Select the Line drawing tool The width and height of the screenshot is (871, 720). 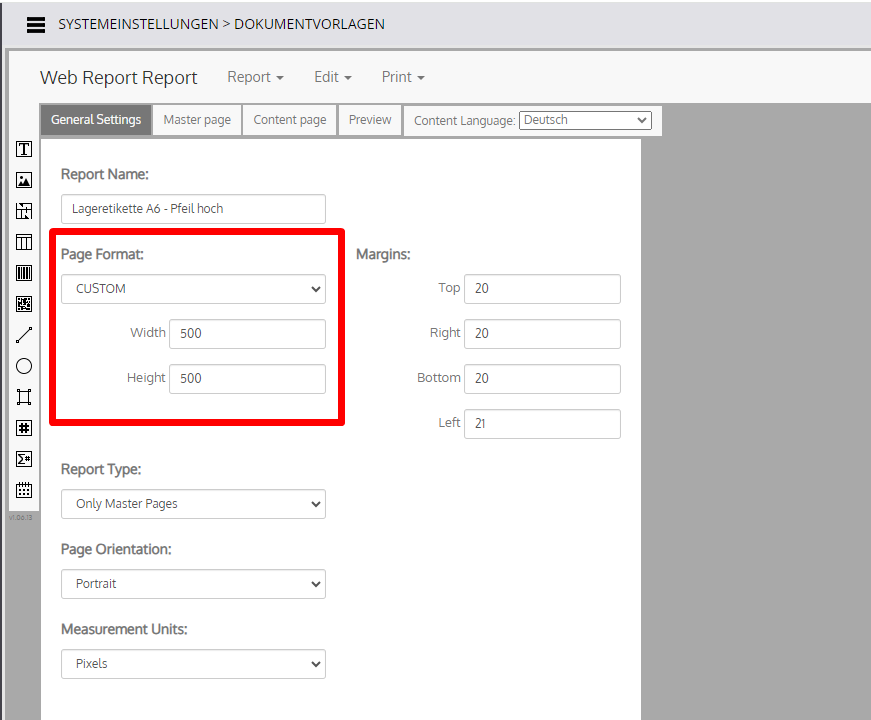click(x=24, y=335)
